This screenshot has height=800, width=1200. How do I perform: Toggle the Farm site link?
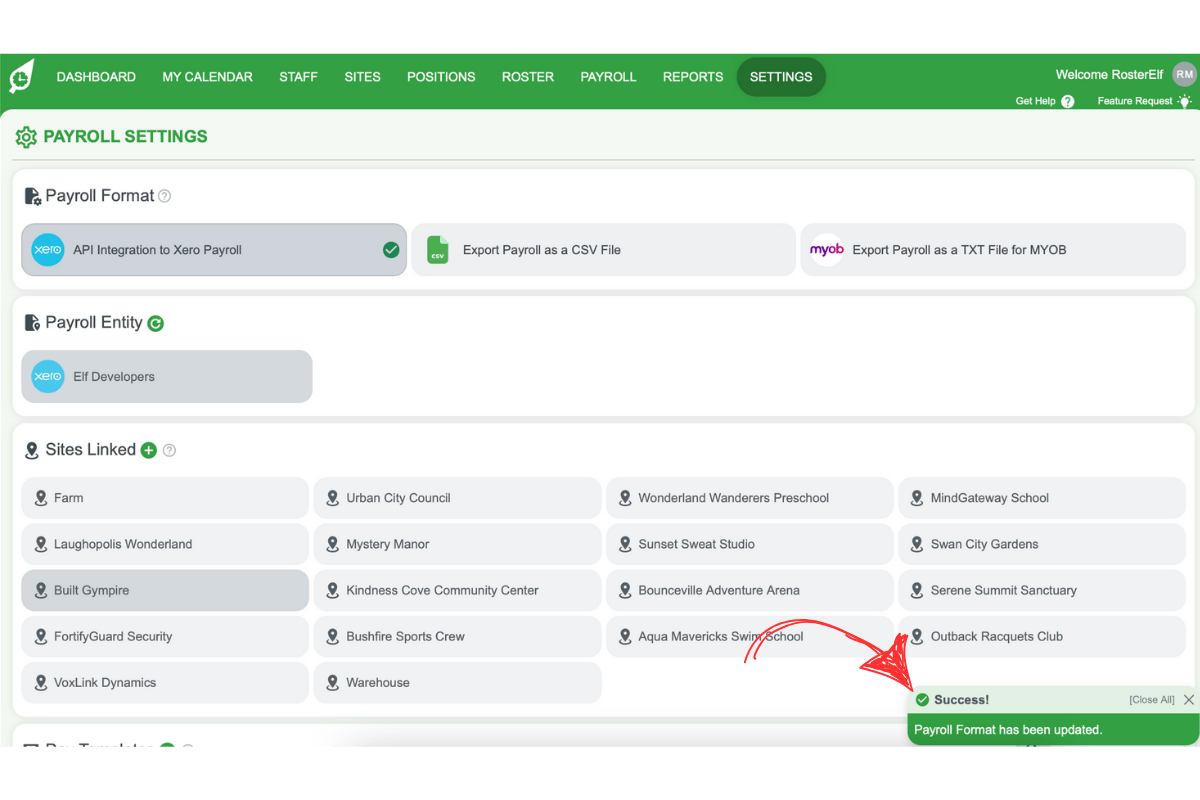click(x=164, y=497)
